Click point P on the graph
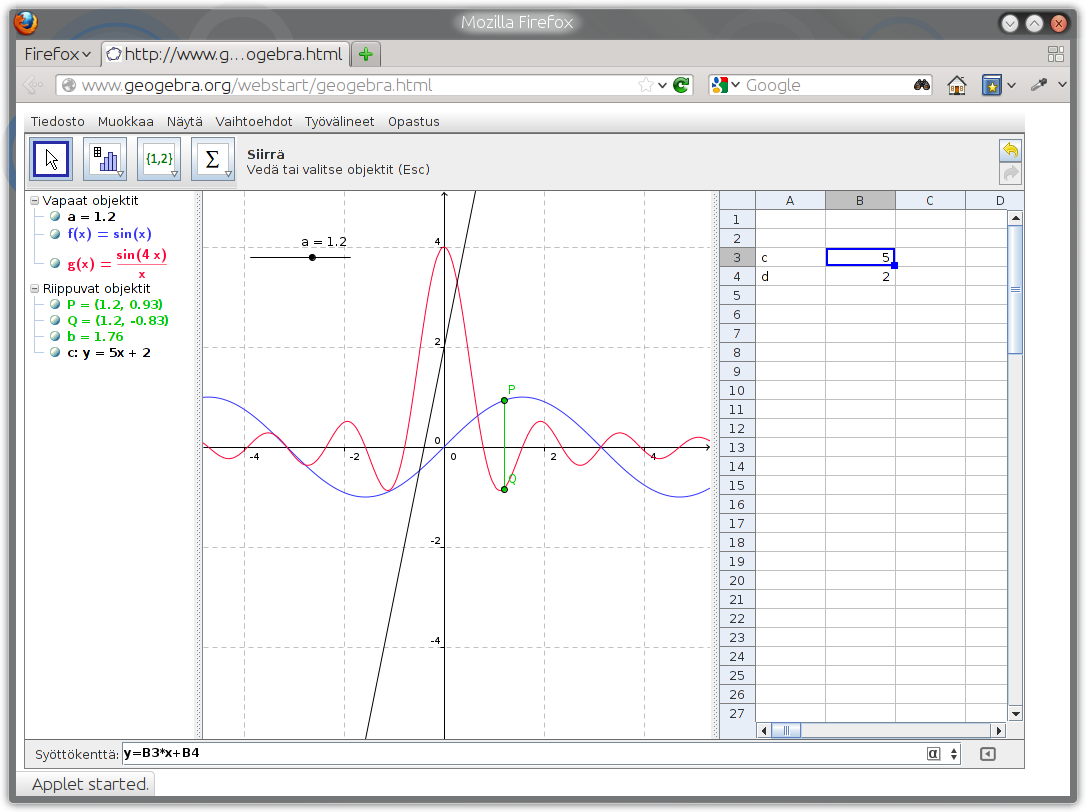Screen dimensions: 1086x812 coord(504,400)
